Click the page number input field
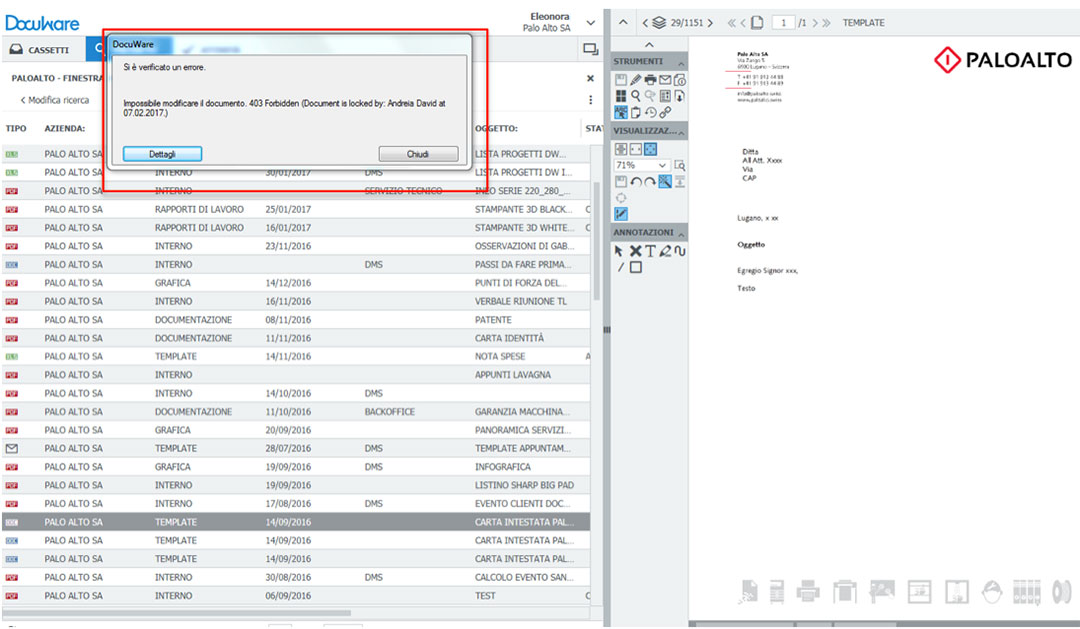 pos(783,23)
